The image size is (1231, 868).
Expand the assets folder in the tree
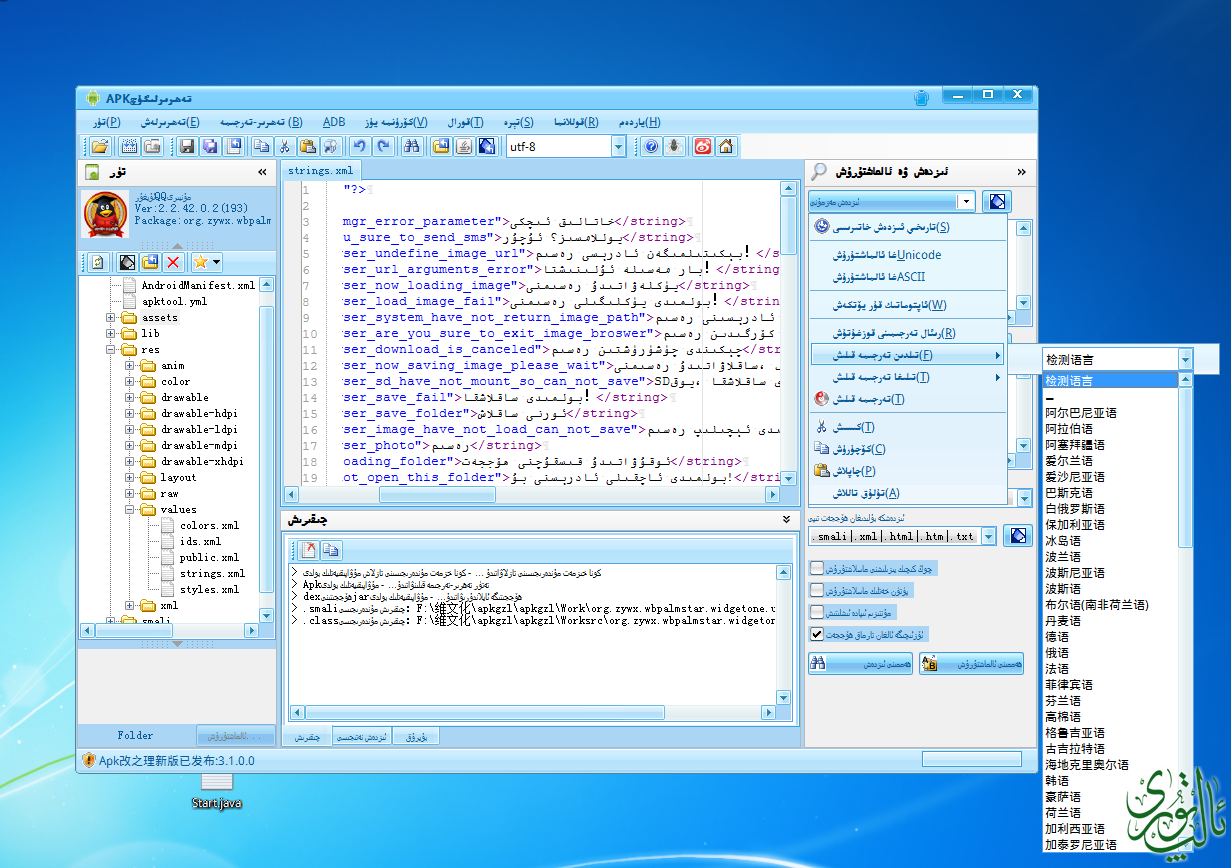(x=111, y=318)
